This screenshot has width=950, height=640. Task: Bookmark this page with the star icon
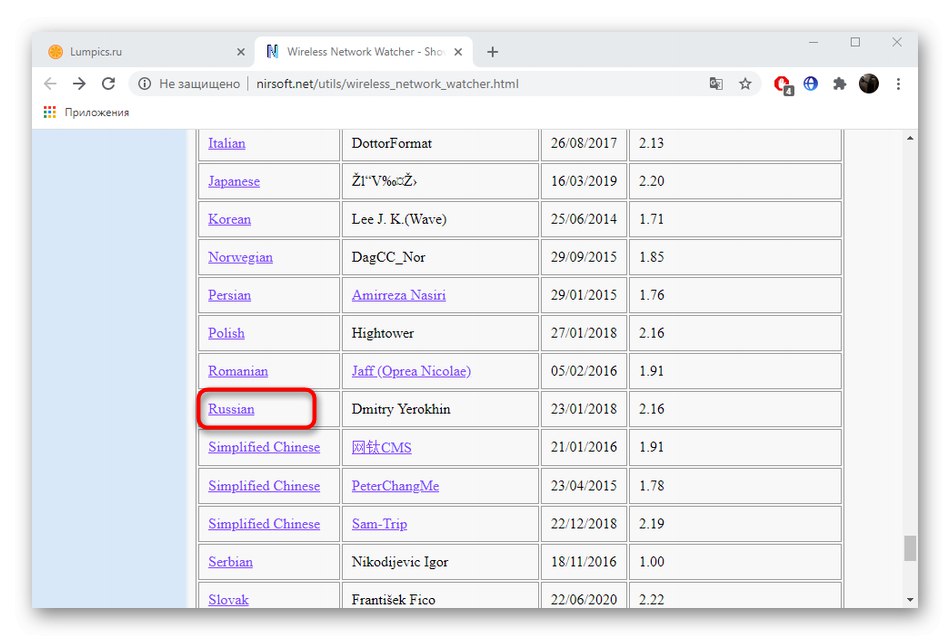pyautogui.click(x=746, y=84)
